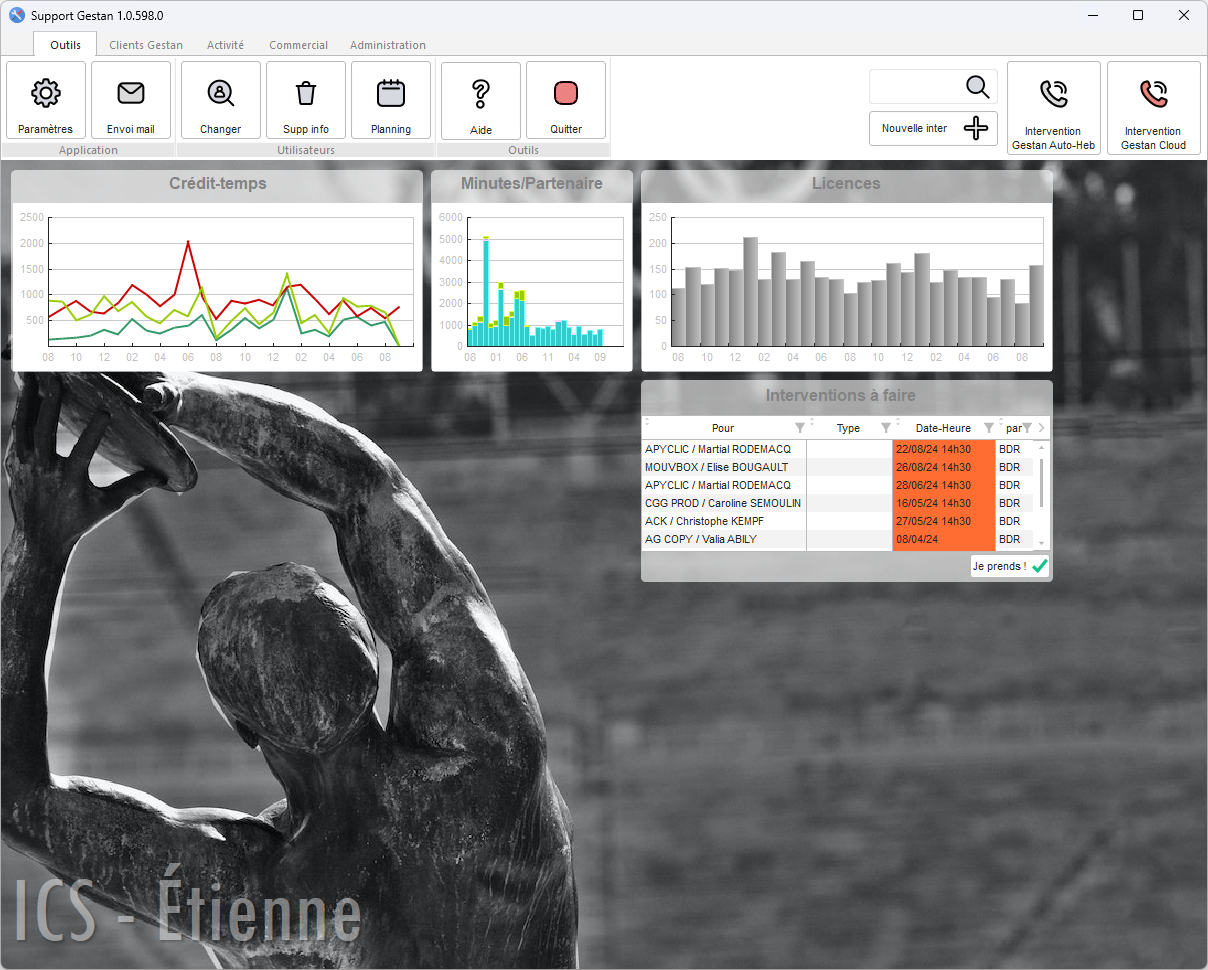
Task: Open the Date-Heure column filter
Action: coord(988,428)
